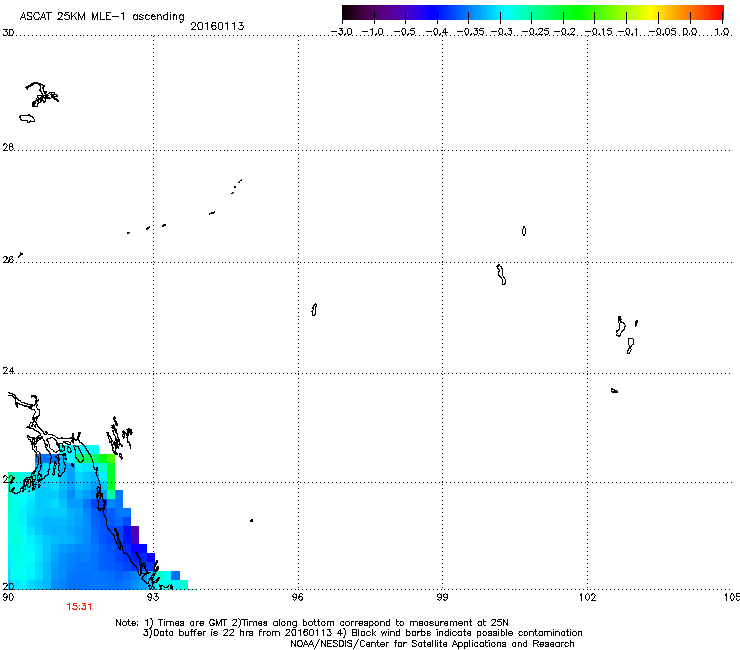Screen dimensions: 740x650
Task: Click the 0.0 colorbar label
Action: tap(690, 32)
